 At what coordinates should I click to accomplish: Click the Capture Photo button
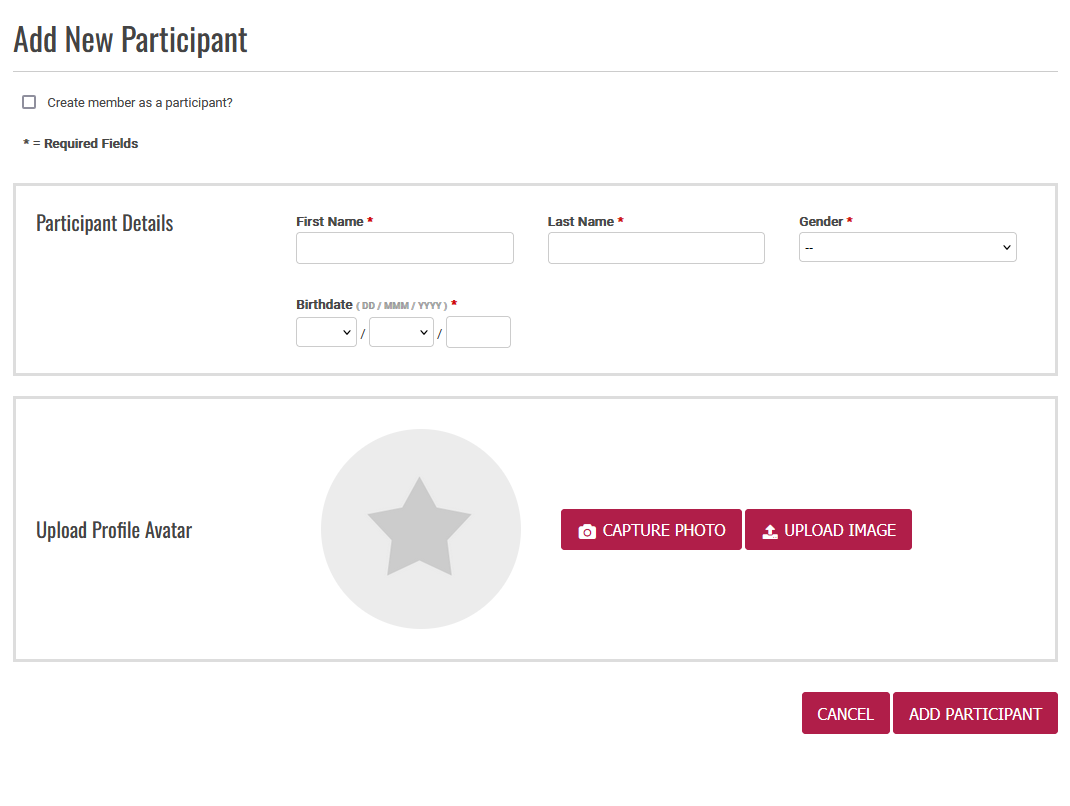tap(651, 529)
